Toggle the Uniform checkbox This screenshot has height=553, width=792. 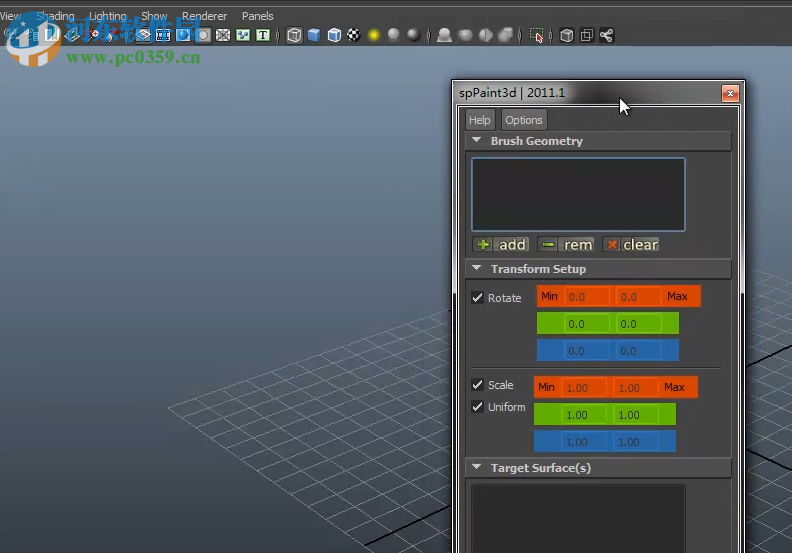[x=477, y=407]
